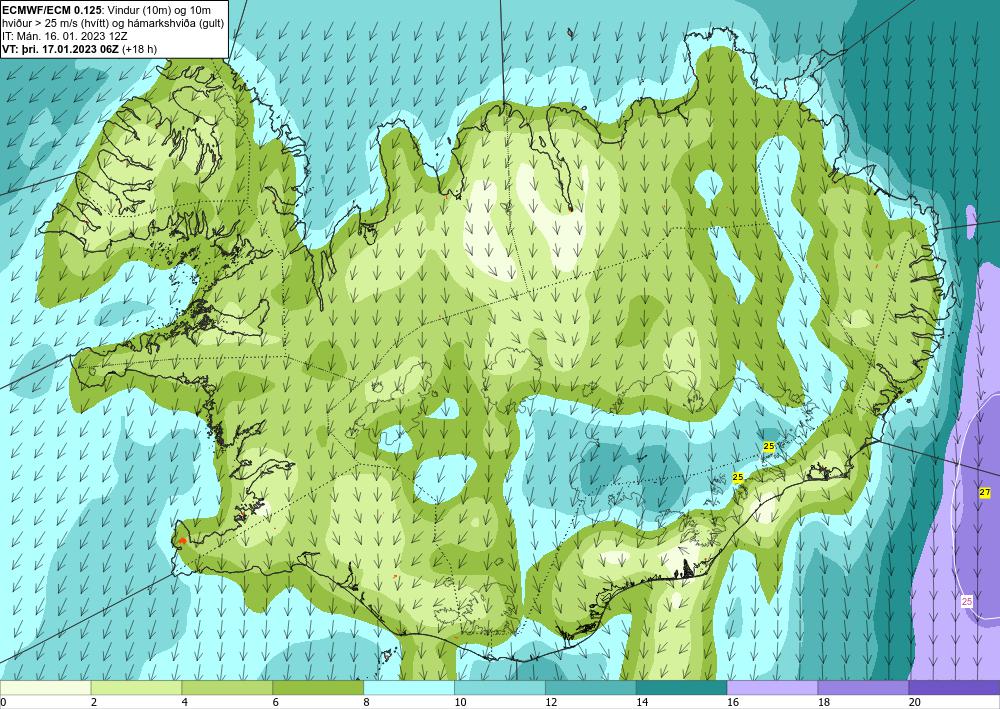This screenshot has width=1000, height=709.
Task: Click the legend scale value "8"
Action: click(367, 702)
